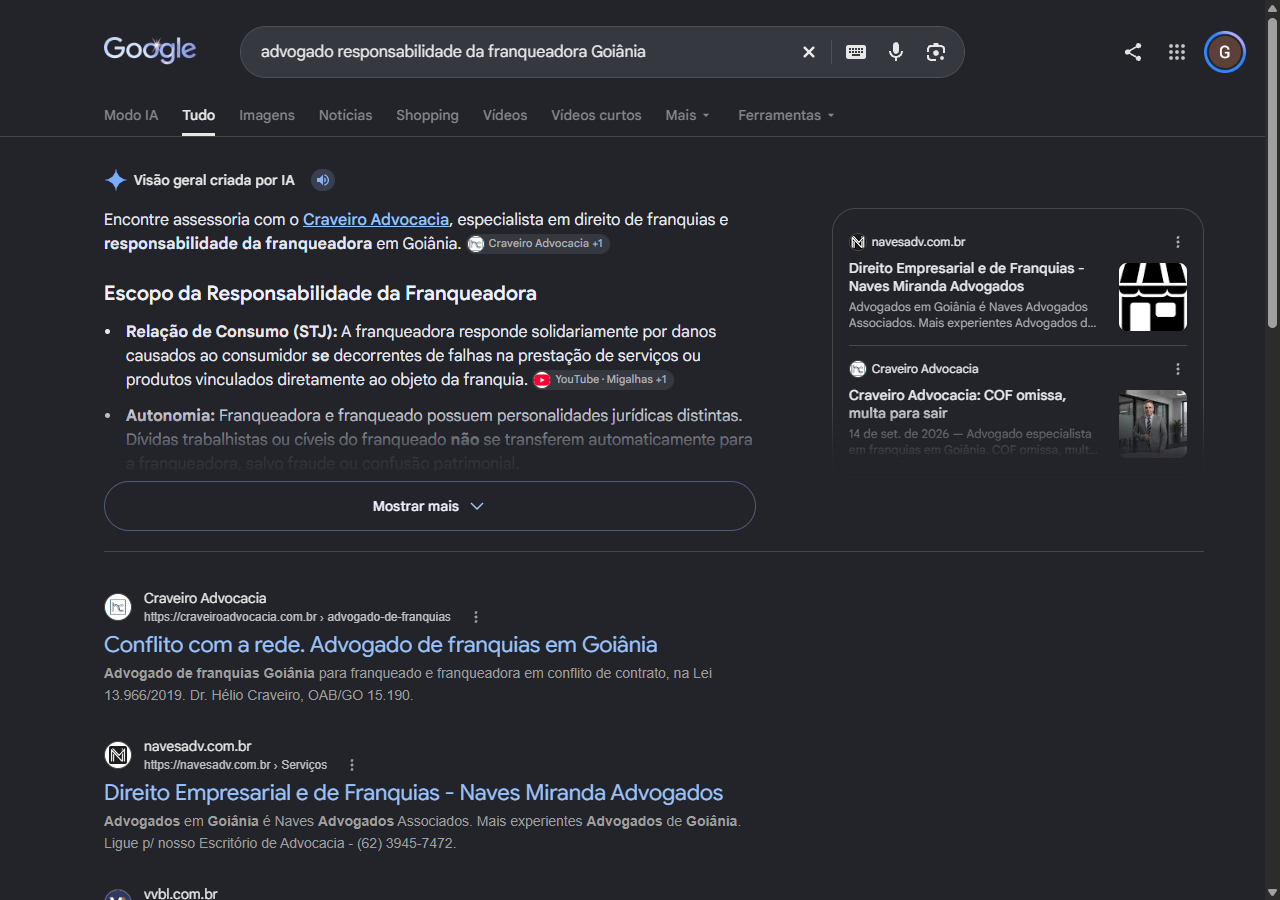
Task: Click the navesadv.com.br result favicon
Action: click(x=118, y=755)
